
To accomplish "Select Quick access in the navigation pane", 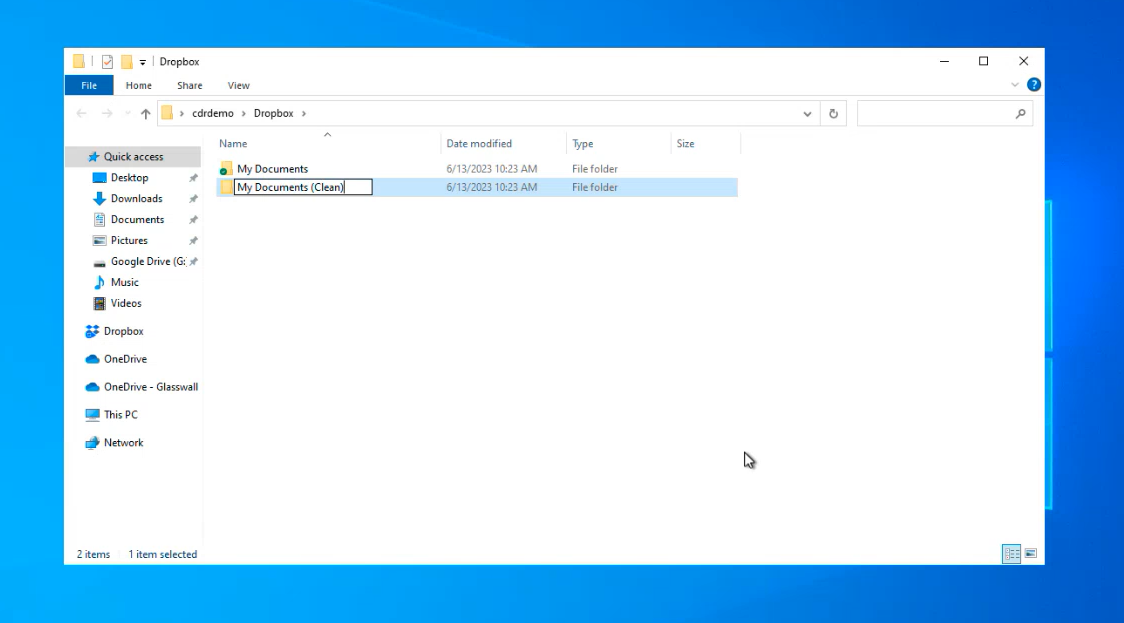I will (133, 156).
